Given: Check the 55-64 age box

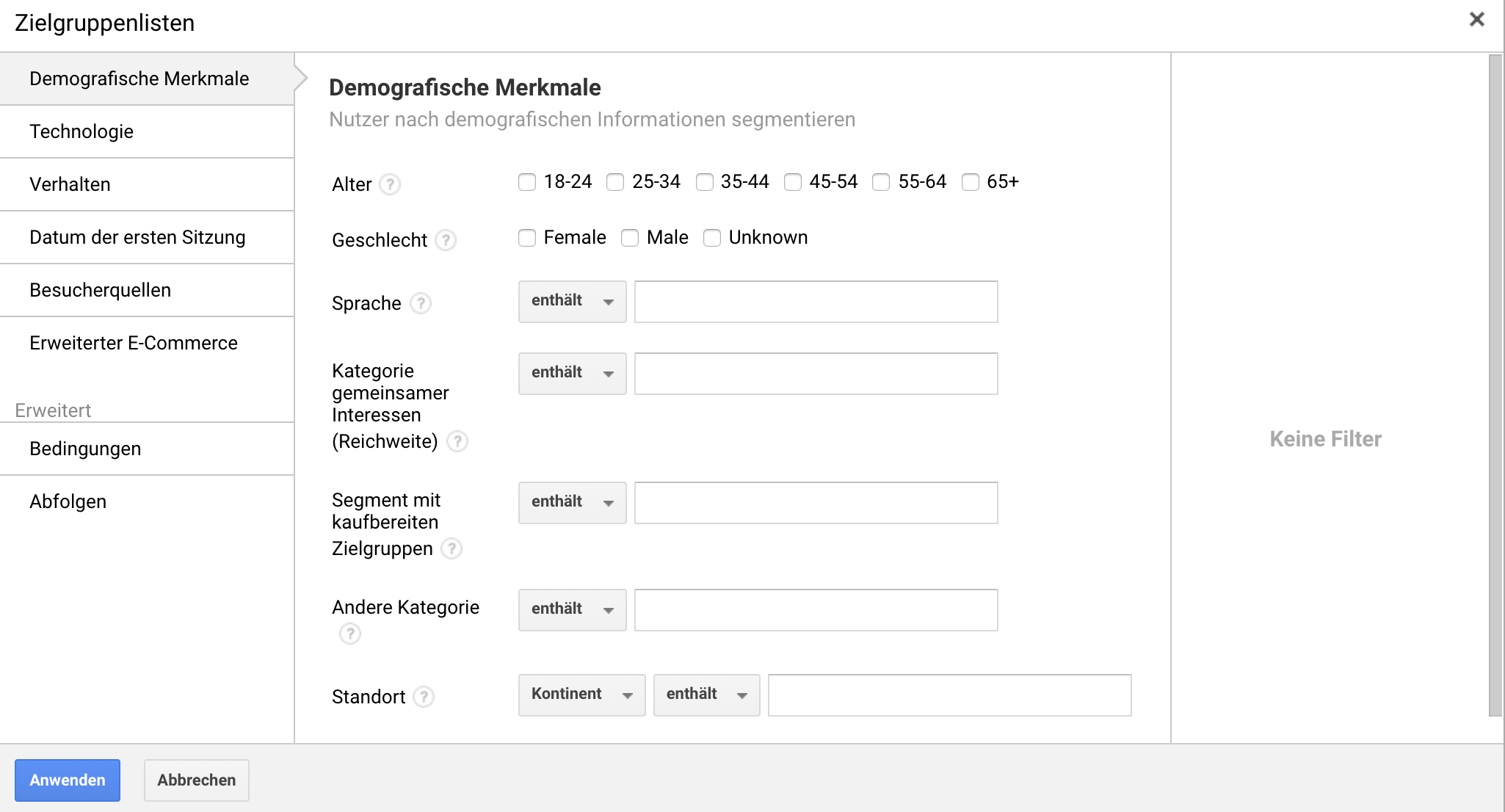Looking at the screenshot, I should coord(881,182).
